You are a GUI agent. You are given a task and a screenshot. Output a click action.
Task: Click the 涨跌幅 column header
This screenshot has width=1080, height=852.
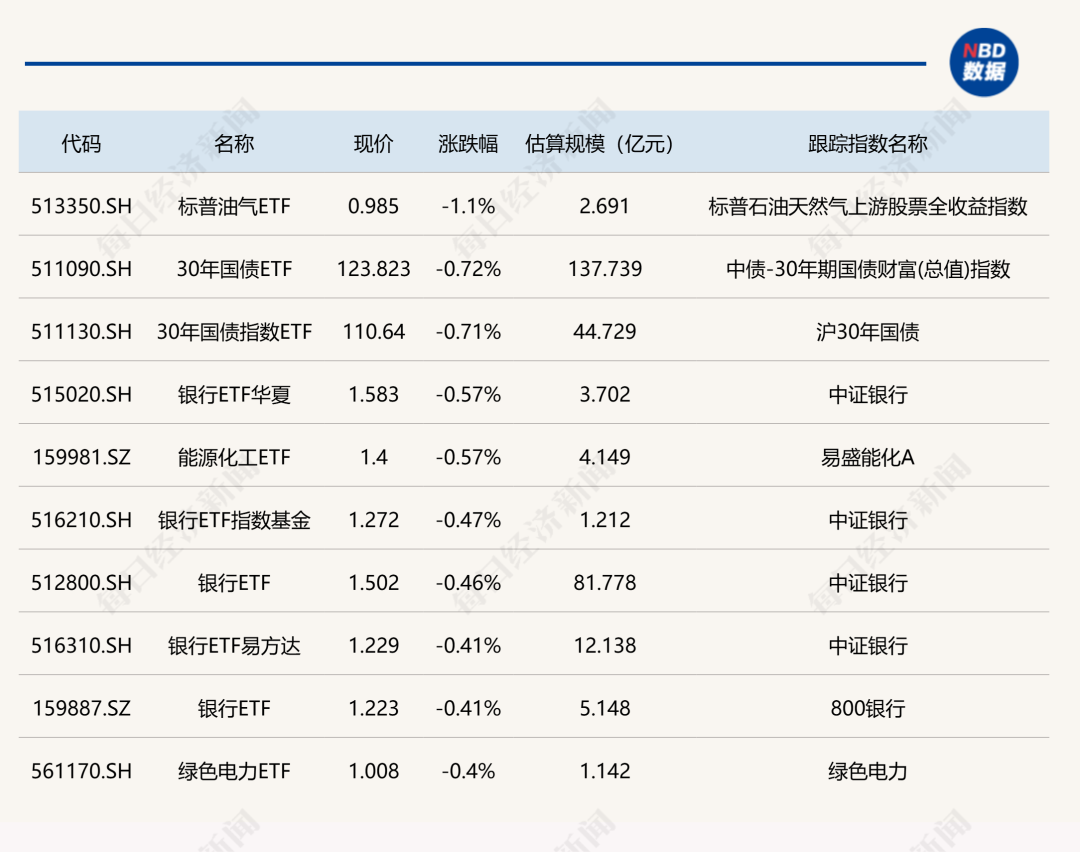coord(468,144)
